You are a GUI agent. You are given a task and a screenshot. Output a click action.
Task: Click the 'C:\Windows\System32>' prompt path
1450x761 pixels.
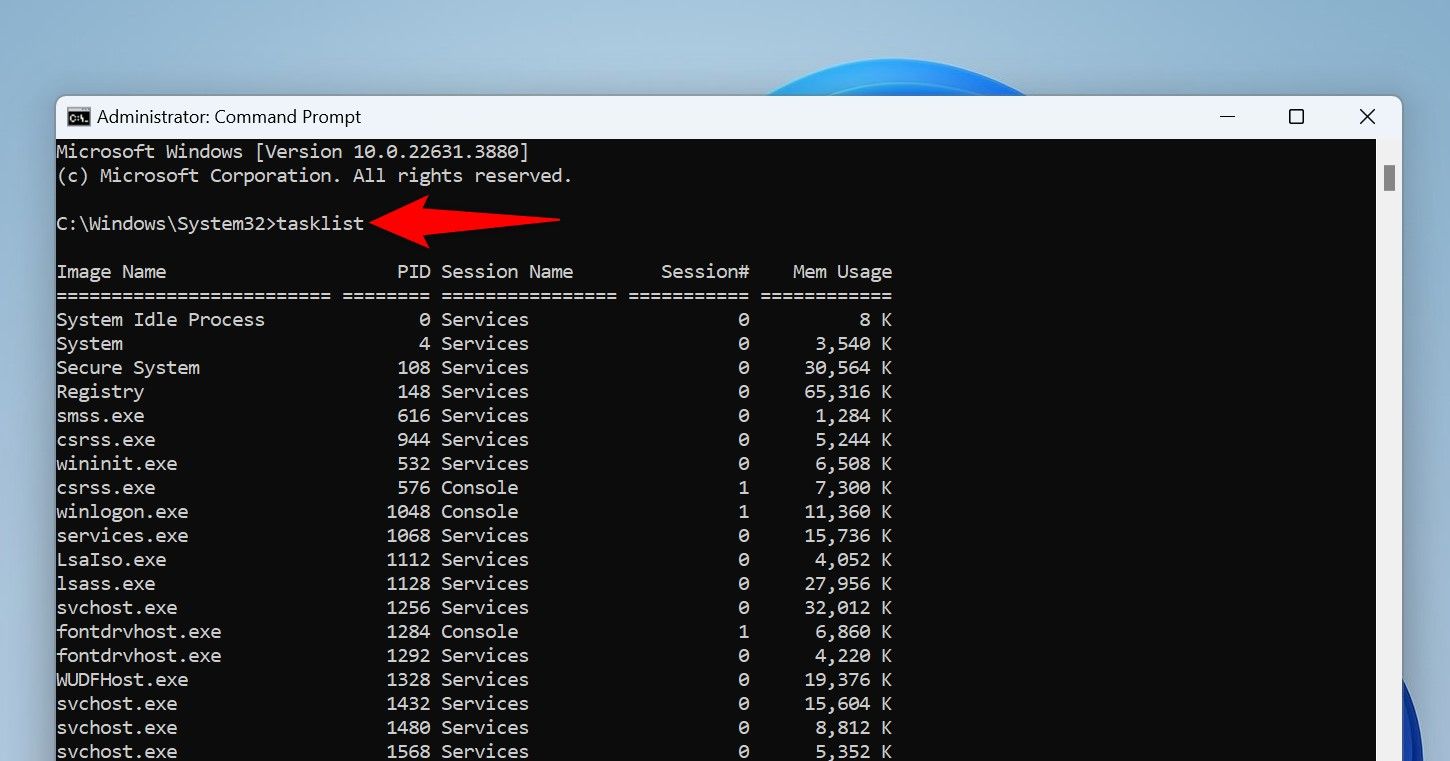click(x=166, y=224)
